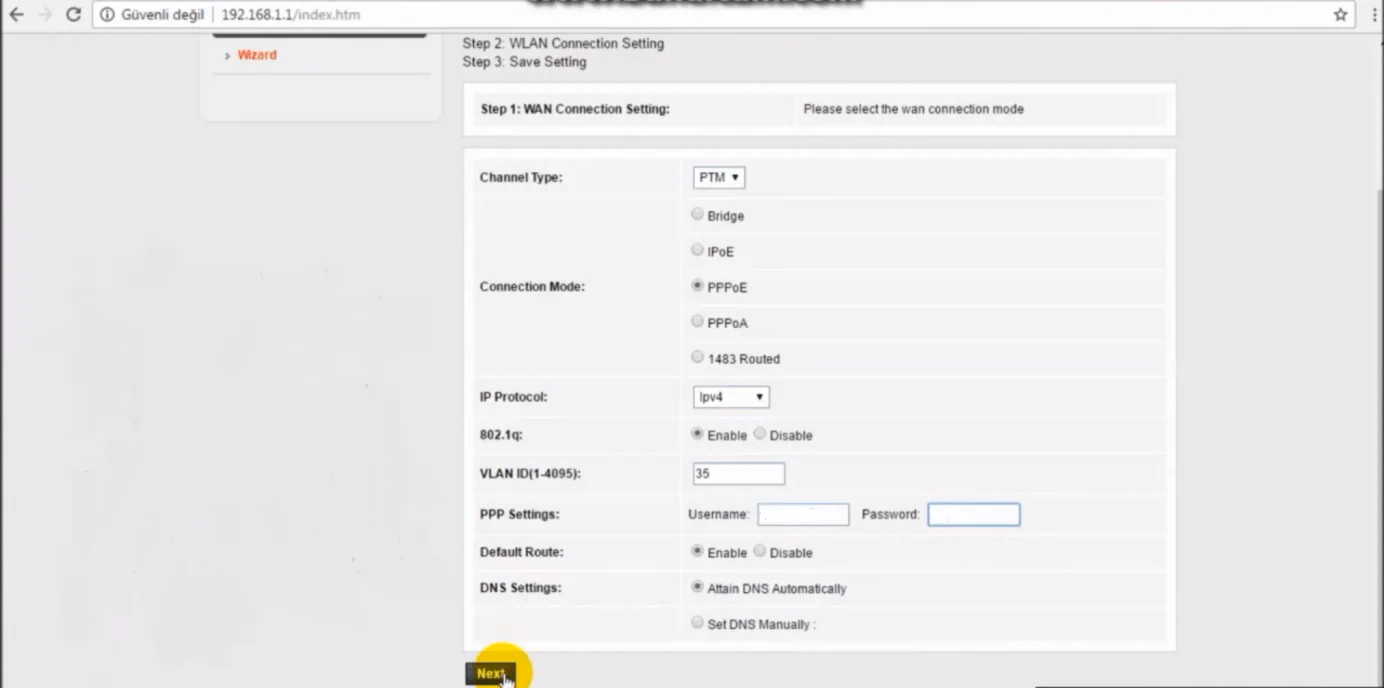The image size is (1384, 688).
Task: Select Bridge connection mode
Action: coord(697,214)
